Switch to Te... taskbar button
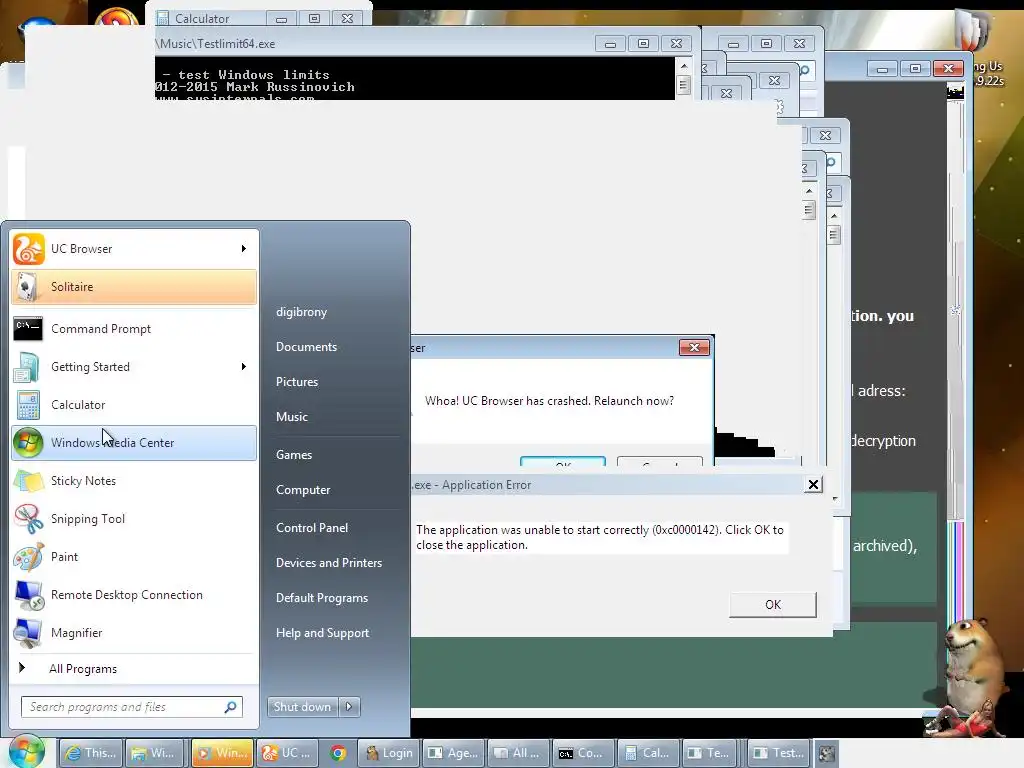Screen dimensions: 1024x768 (712, 753)
